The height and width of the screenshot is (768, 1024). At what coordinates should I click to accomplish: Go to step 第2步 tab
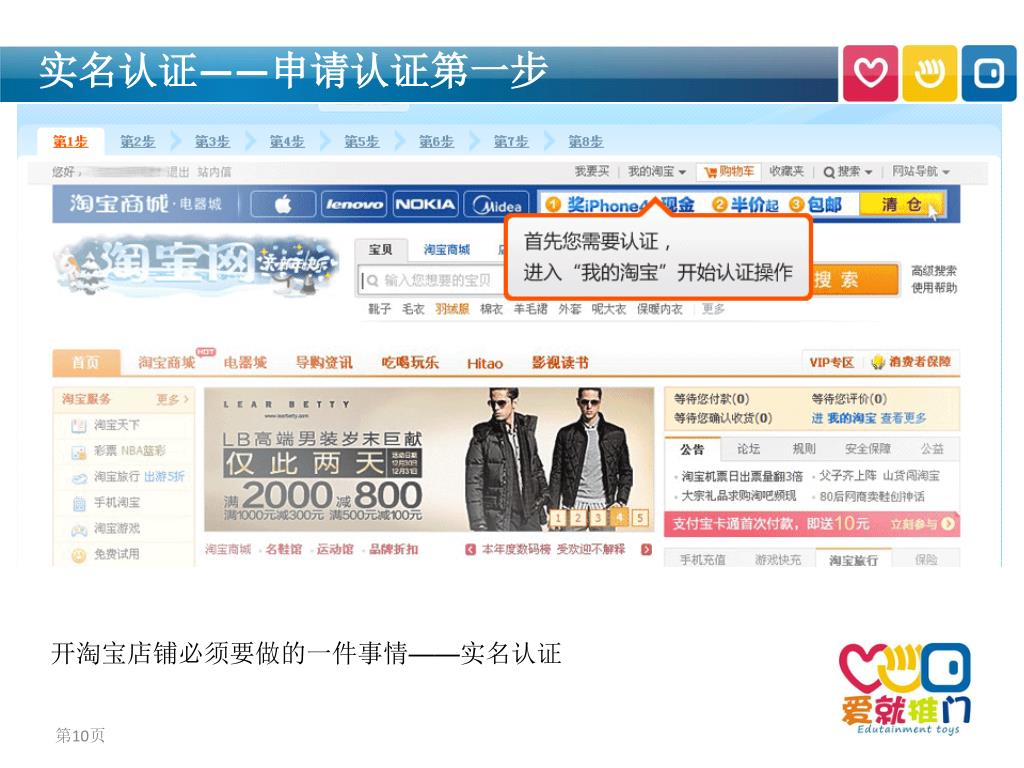tap(137, 141)
